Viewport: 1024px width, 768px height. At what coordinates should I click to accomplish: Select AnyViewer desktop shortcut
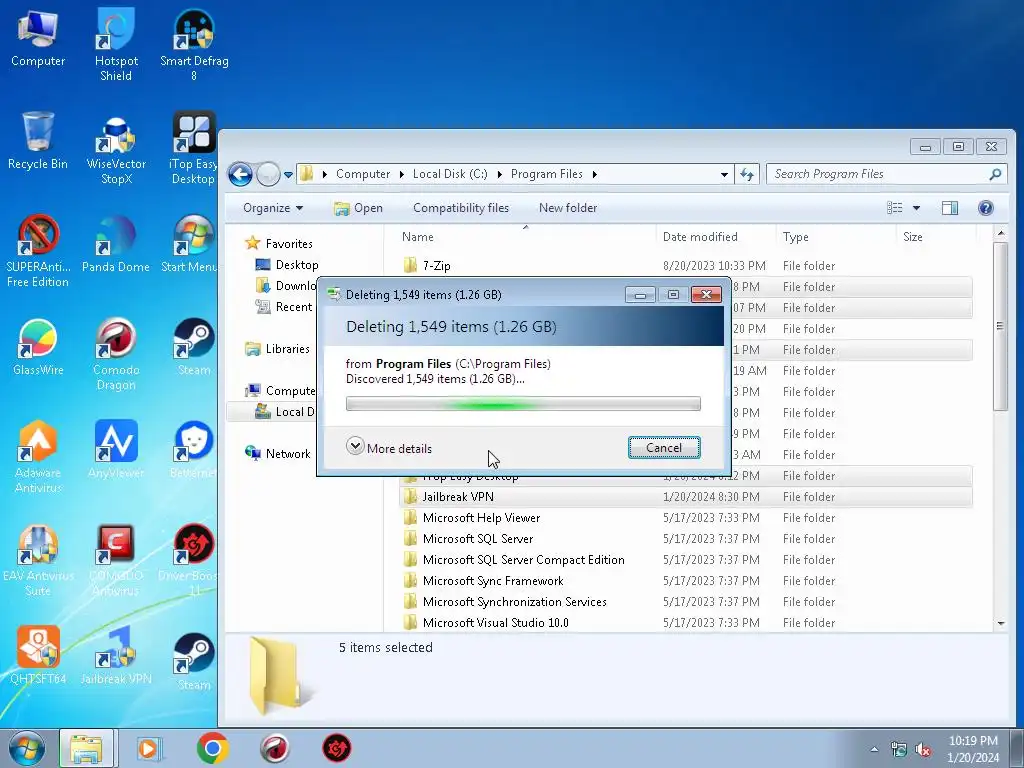coord(116,451)
